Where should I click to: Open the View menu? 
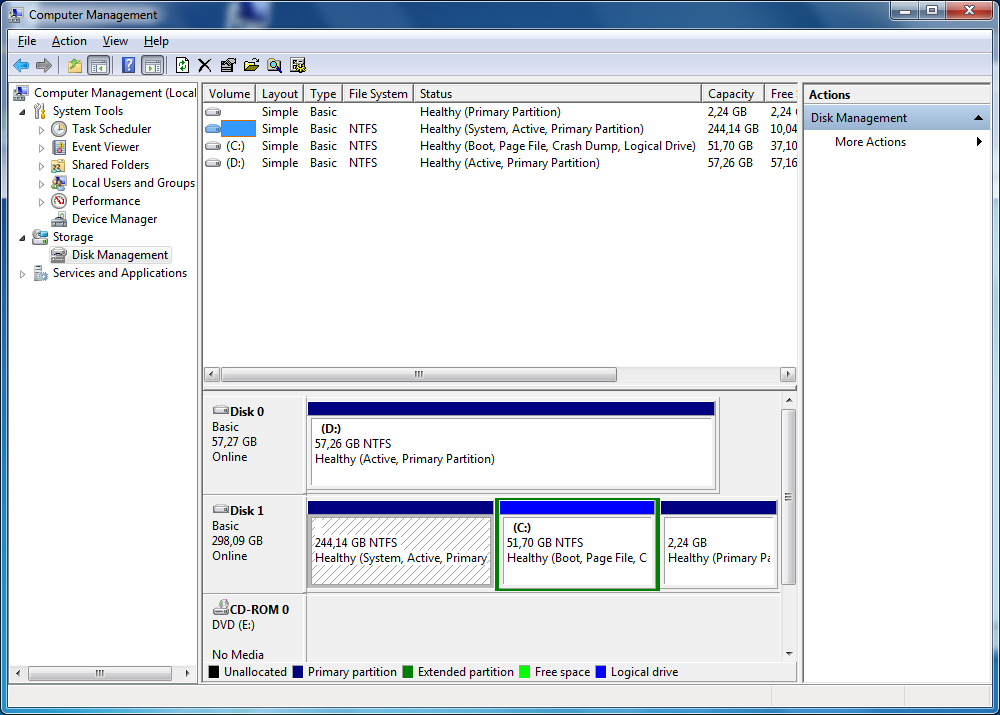coord(115,41)
